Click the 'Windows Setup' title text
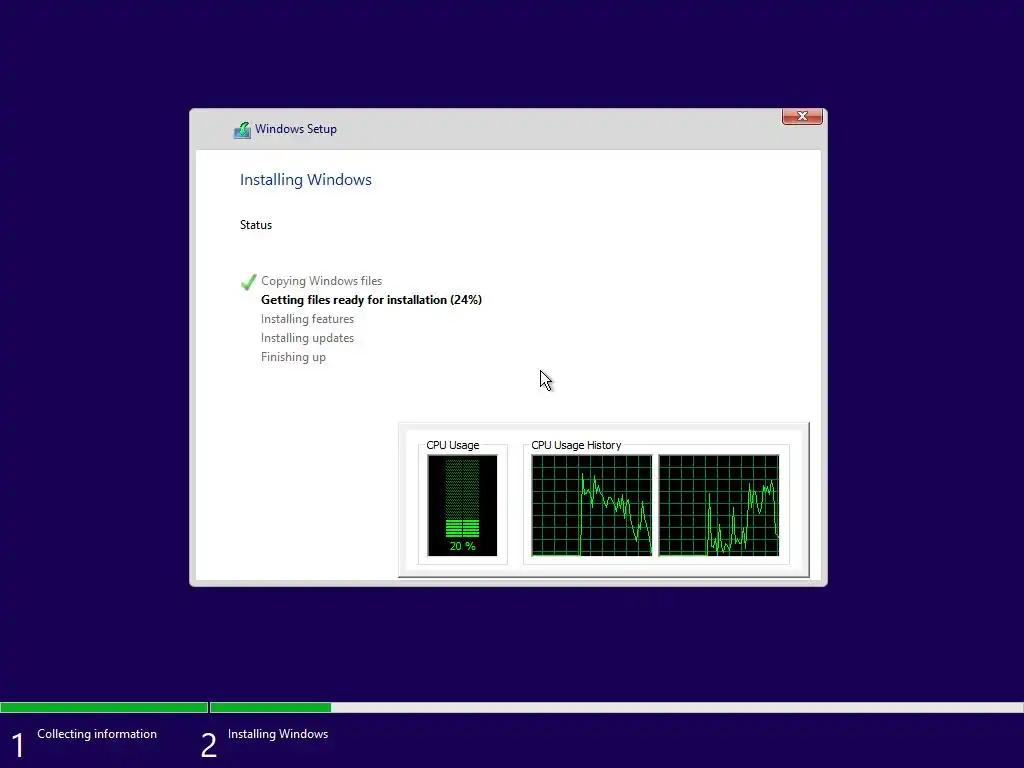The height and width of the screenshot is (768, 1024). click(296, 129)
